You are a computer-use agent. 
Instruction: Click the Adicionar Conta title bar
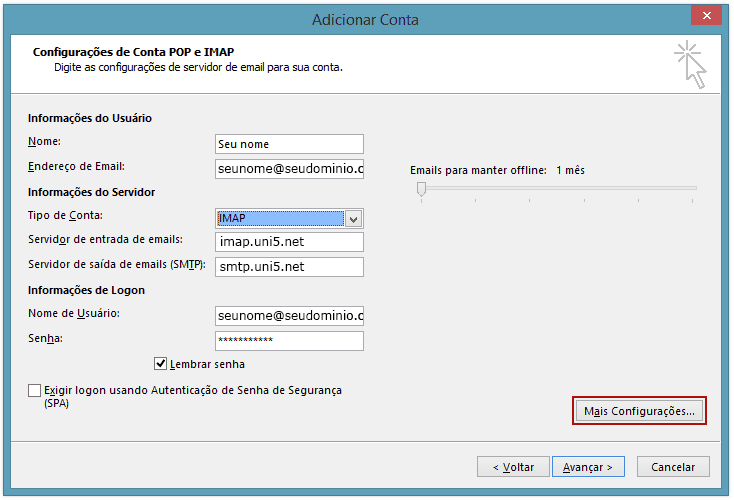point(365,20)
